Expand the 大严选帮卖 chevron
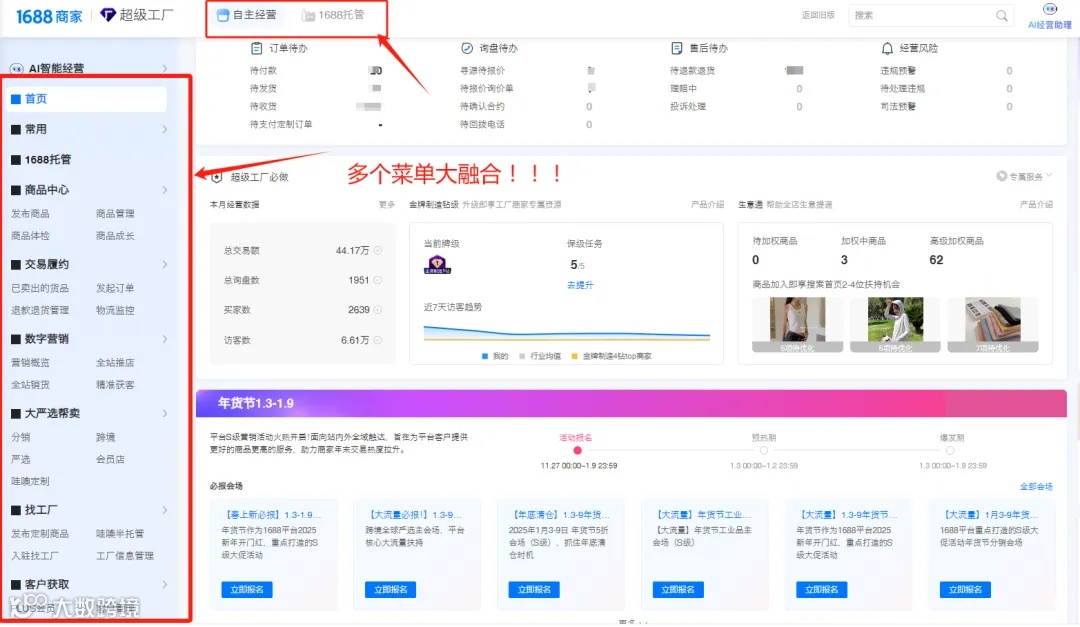This screenshot has height=627, width=1080. pos(165,413)
